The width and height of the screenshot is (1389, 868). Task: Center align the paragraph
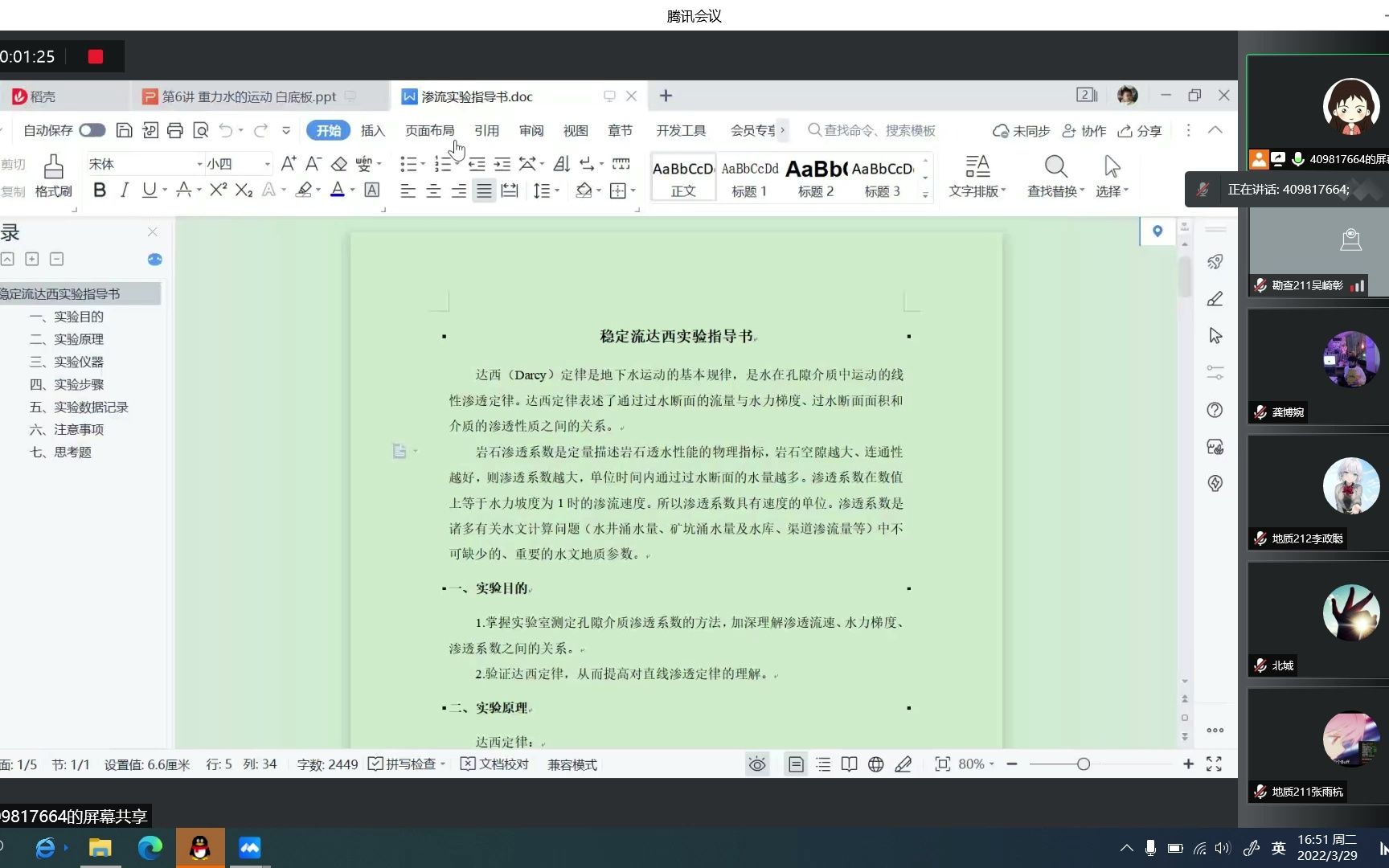pos(433,190)
